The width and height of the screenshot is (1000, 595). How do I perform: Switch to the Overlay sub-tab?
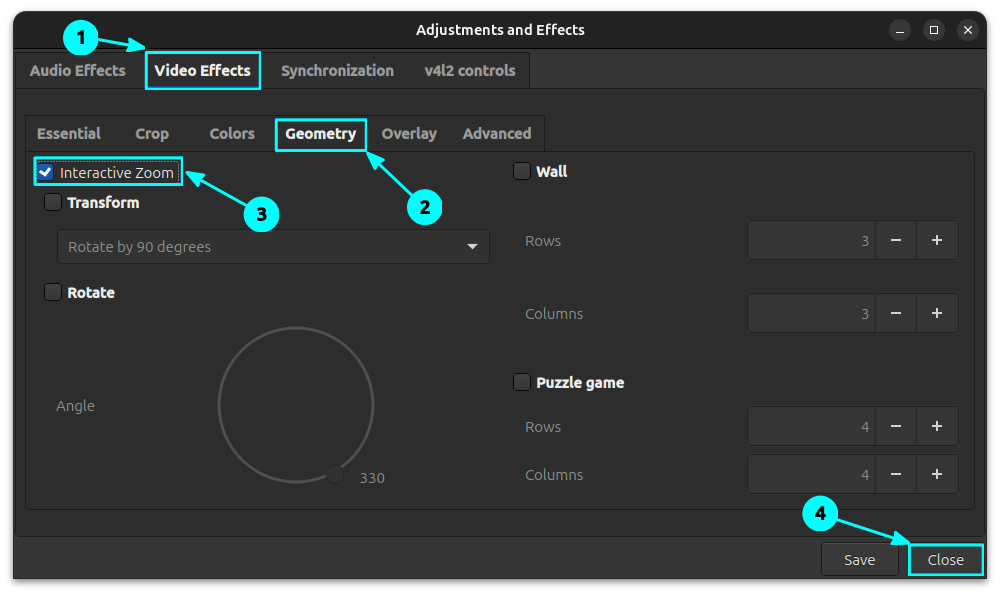409,133
